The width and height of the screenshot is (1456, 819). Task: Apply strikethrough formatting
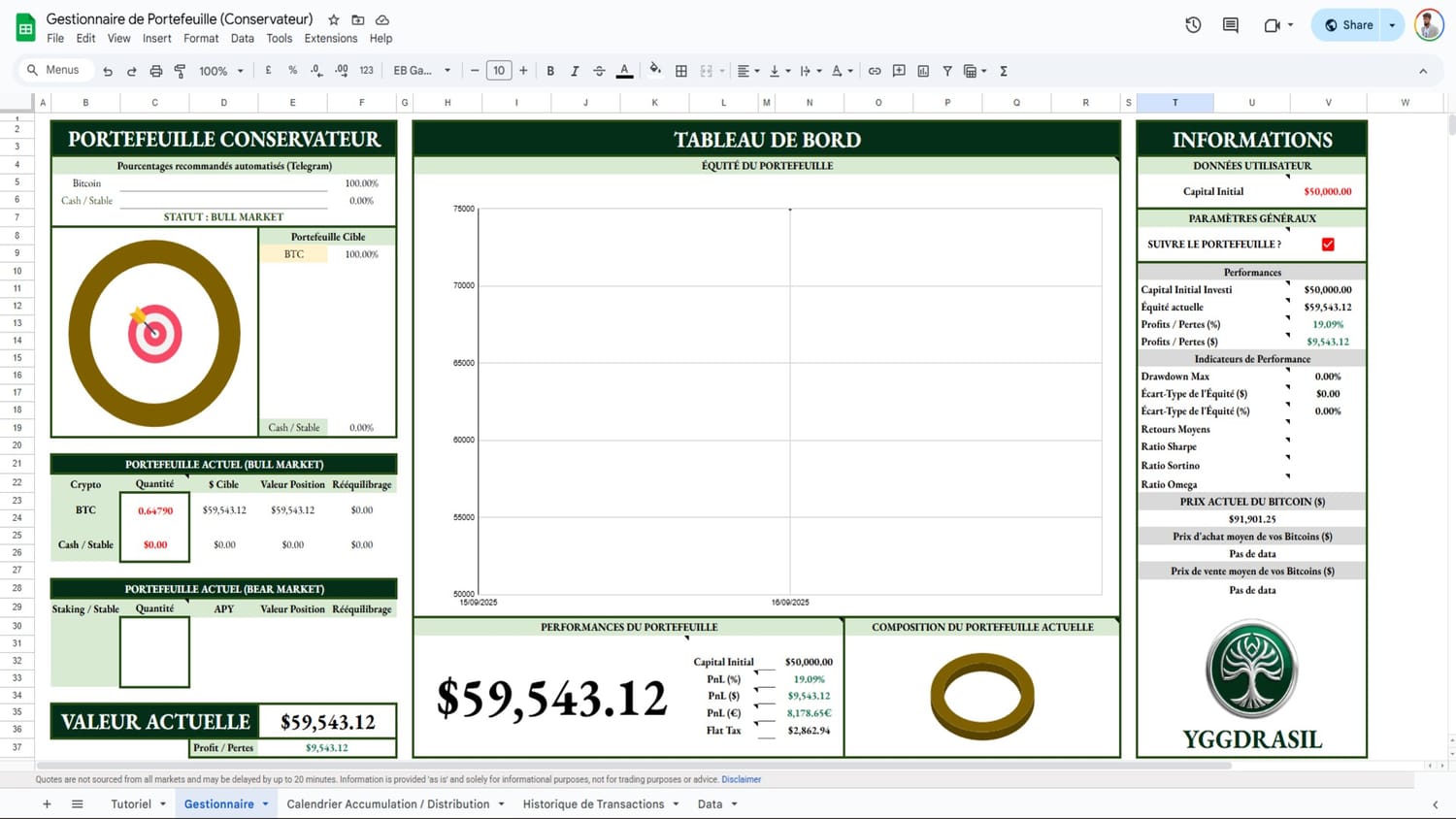(599, 71)
